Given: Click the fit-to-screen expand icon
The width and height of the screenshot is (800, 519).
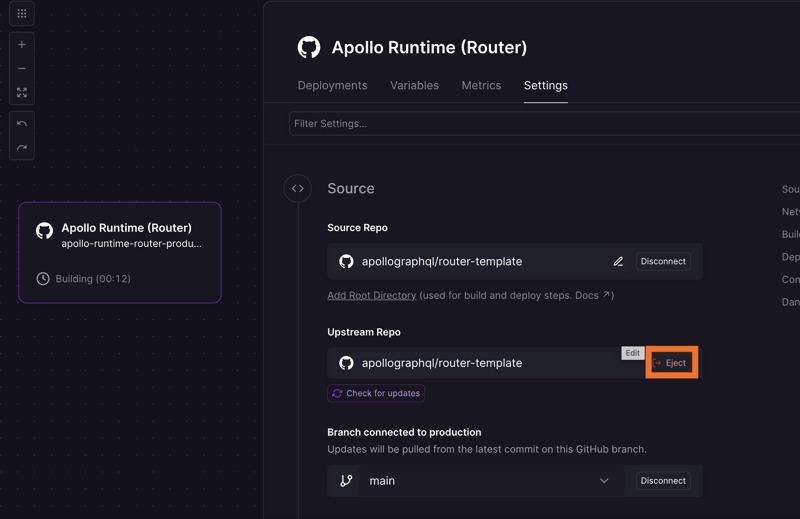Looking at the screenshot, I should point(22,93).
